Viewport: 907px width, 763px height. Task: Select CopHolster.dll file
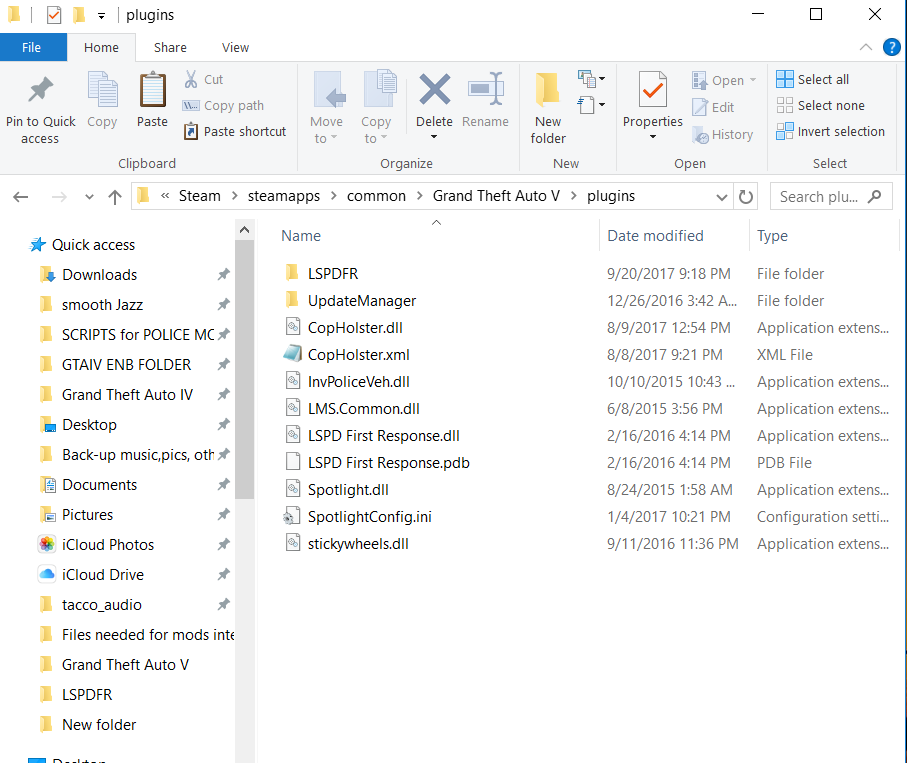355,327
